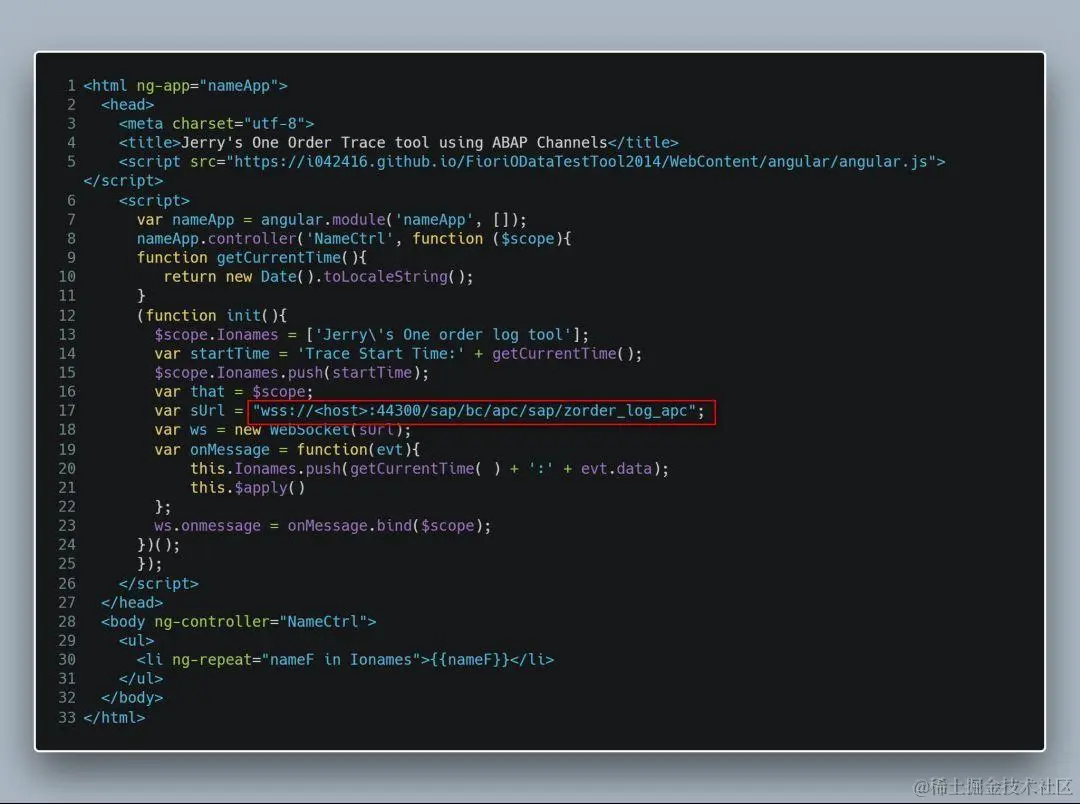1080x804 pixels.
Task: Click the closing '</body>' tag on line 32
Action: click(x=132, y=698)
